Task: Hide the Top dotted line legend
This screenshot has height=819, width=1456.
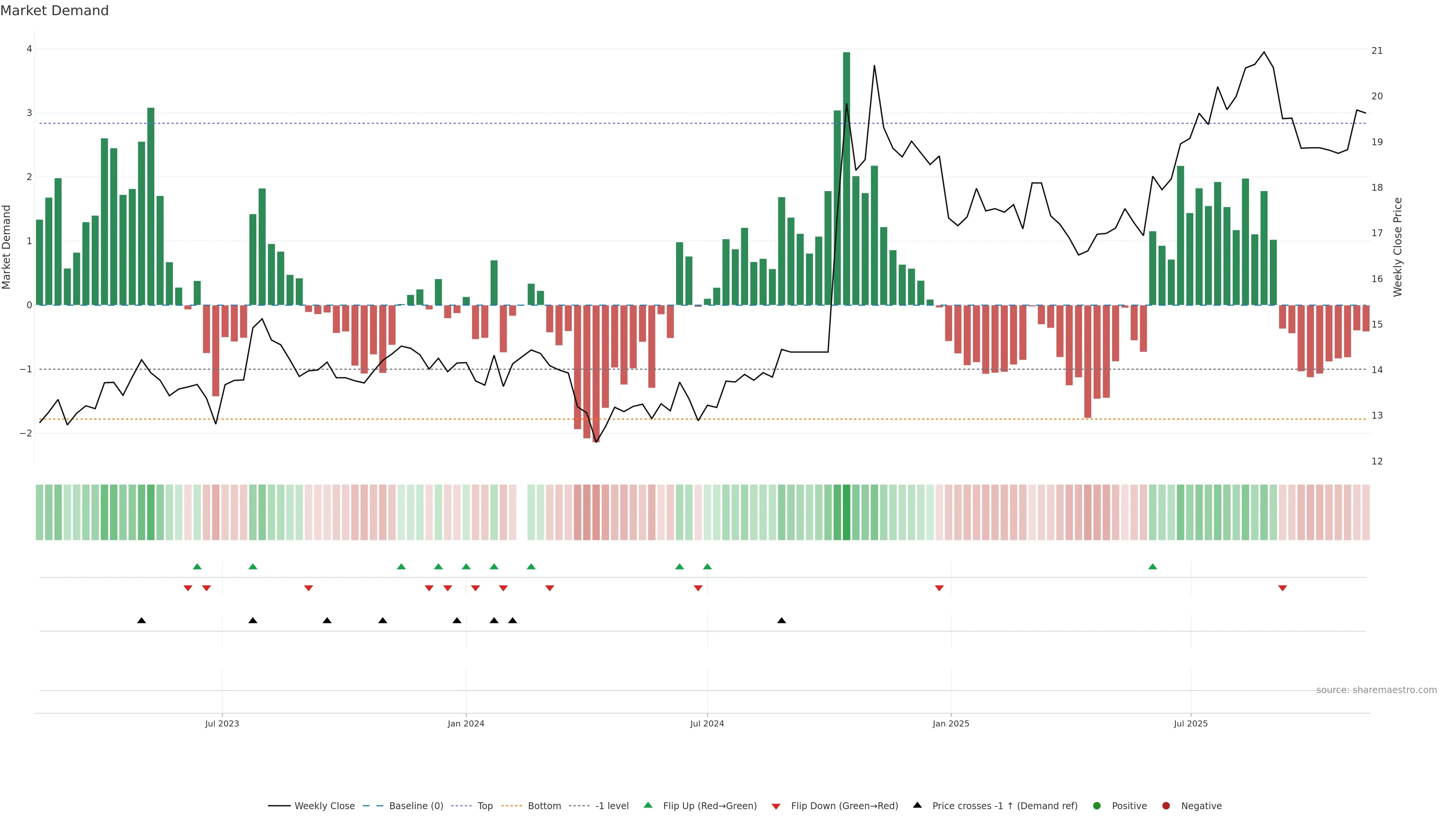Action: (485, 806)
